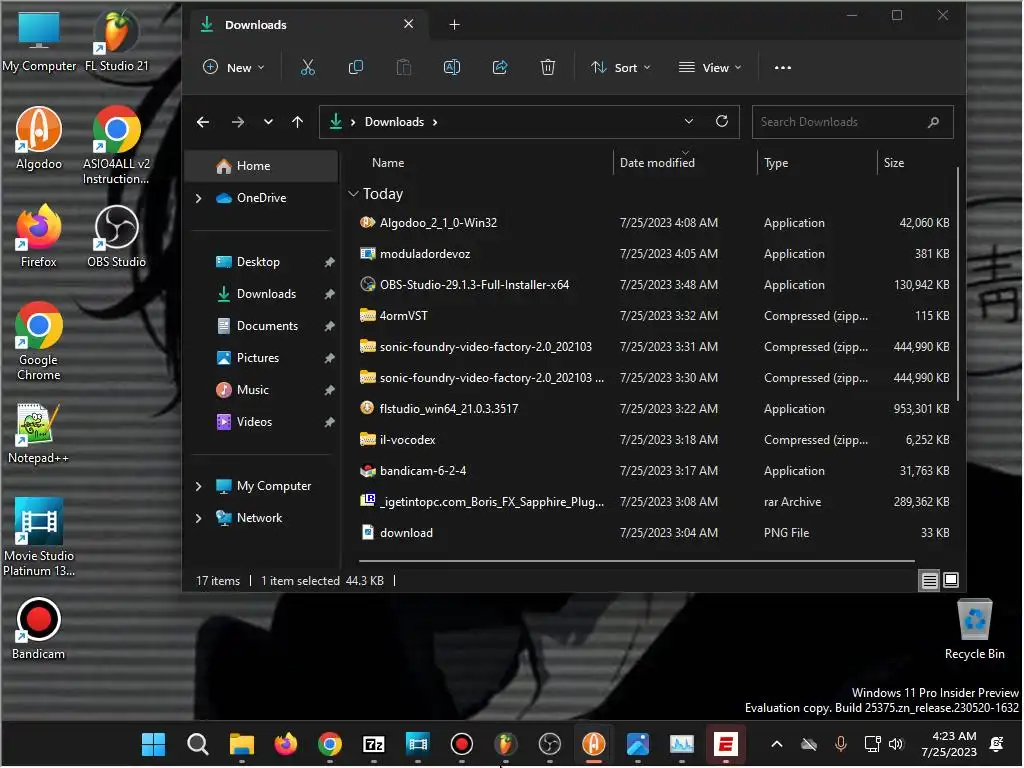The height and width of the screenshot is (768, 1024).
Task: Open Bandicam desktop shortcut
Action: coord(39,629)
